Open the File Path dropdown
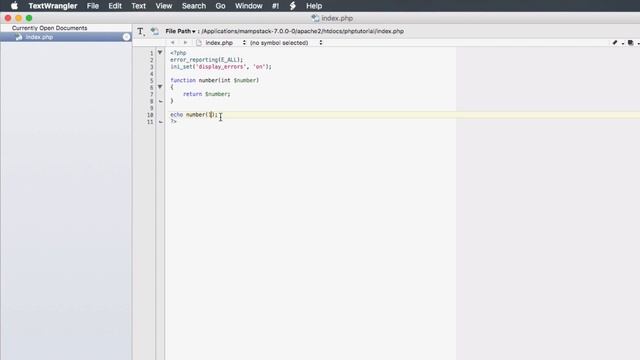The width and height of the screenshot is (640, 360). point(180,31)
